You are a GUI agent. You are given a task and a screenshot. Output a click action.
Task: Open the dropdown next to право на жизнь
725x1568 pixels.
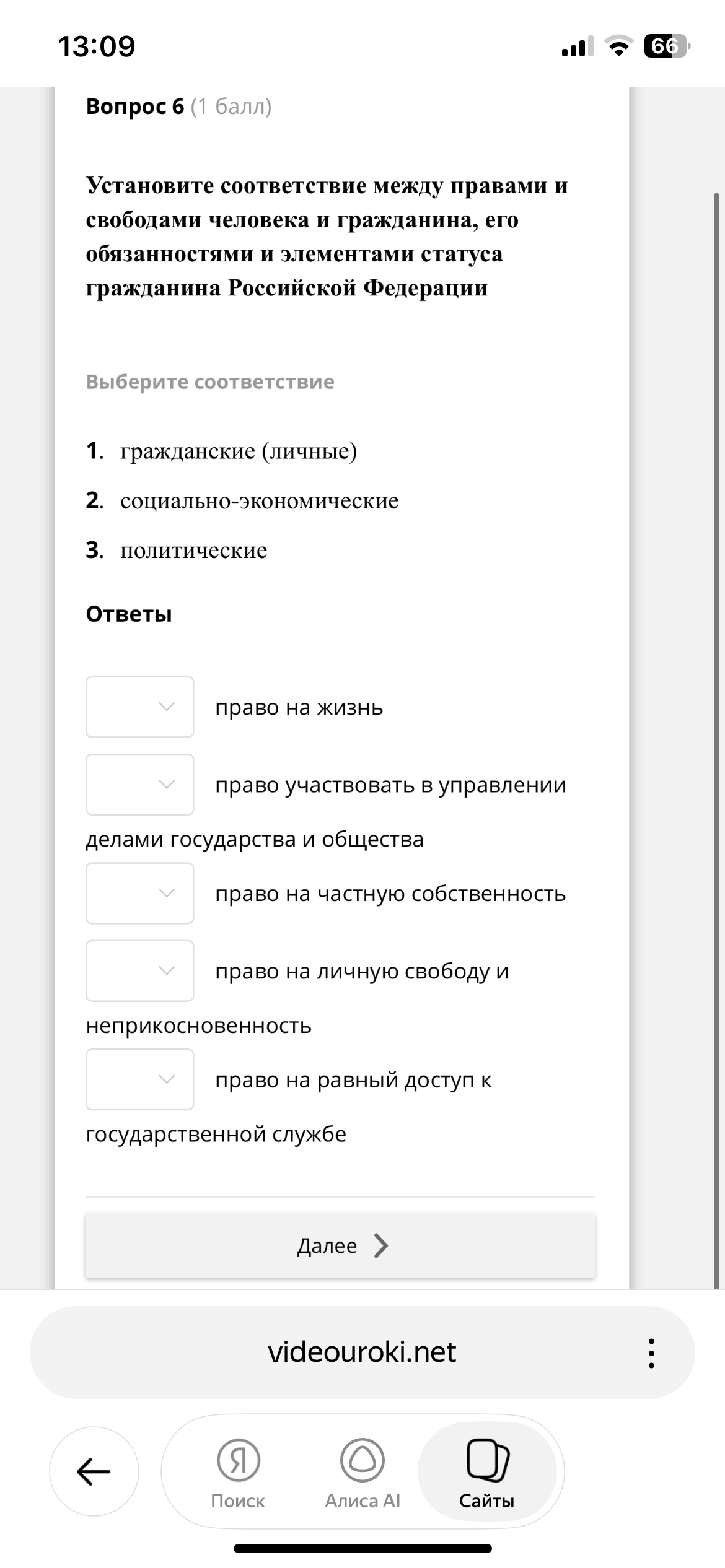[x=139, y=708]
